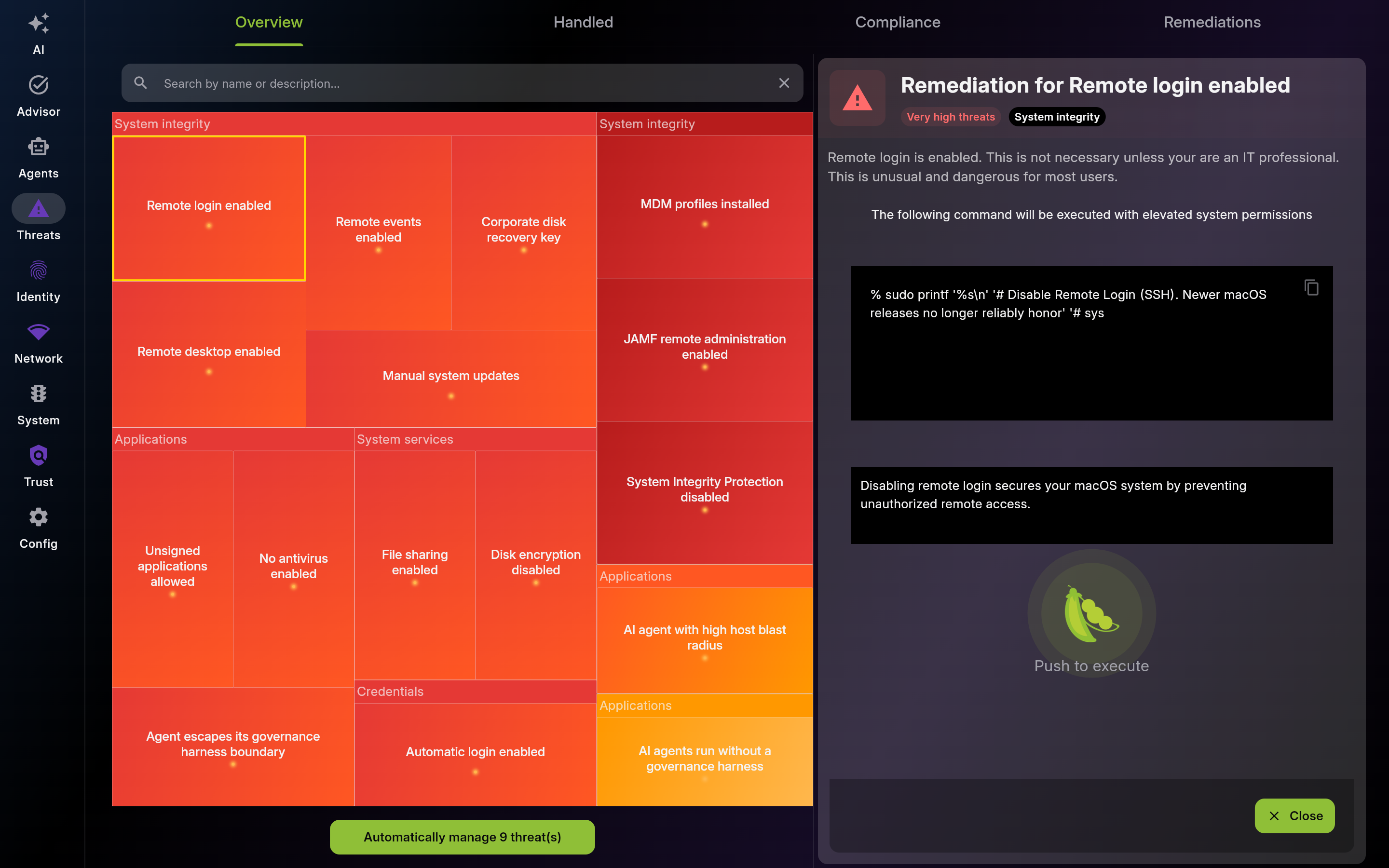Select the Remote login enabled tile

coord(209,208)
